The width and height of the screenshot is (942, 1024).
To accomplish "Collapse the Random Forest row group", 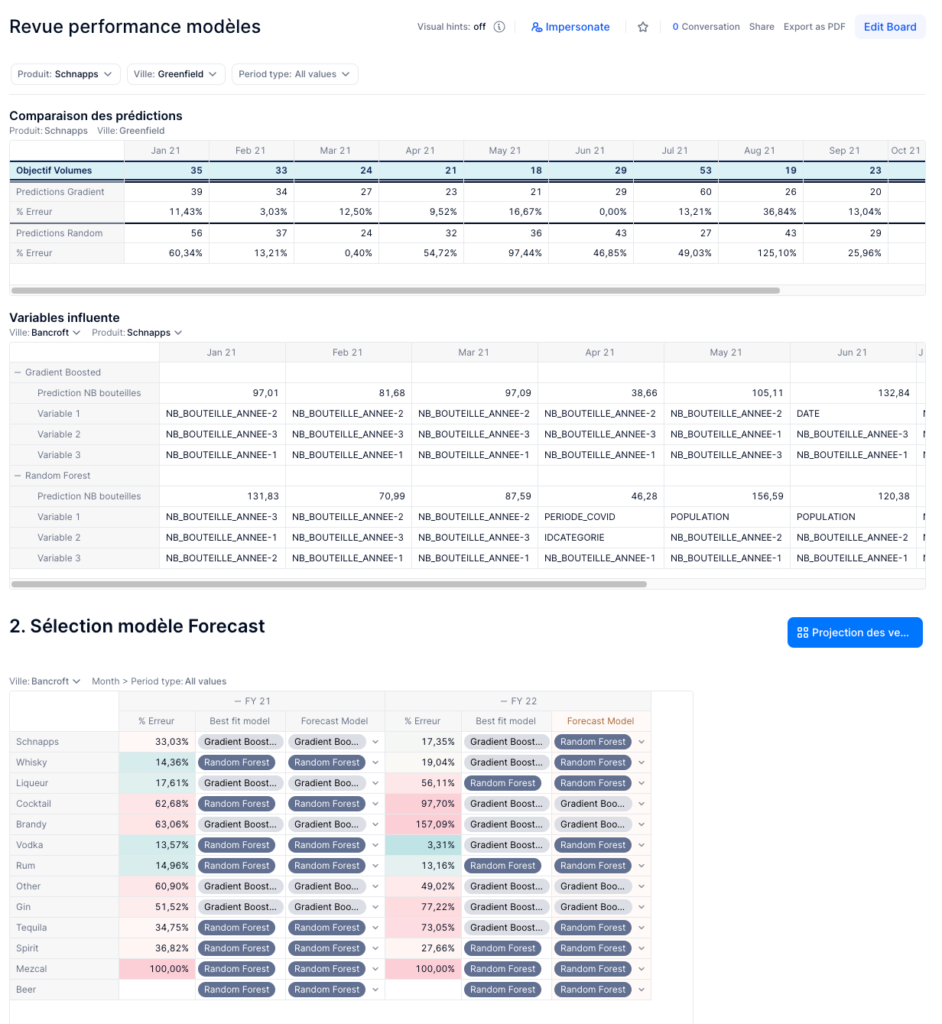I will [x=17, y=476].
